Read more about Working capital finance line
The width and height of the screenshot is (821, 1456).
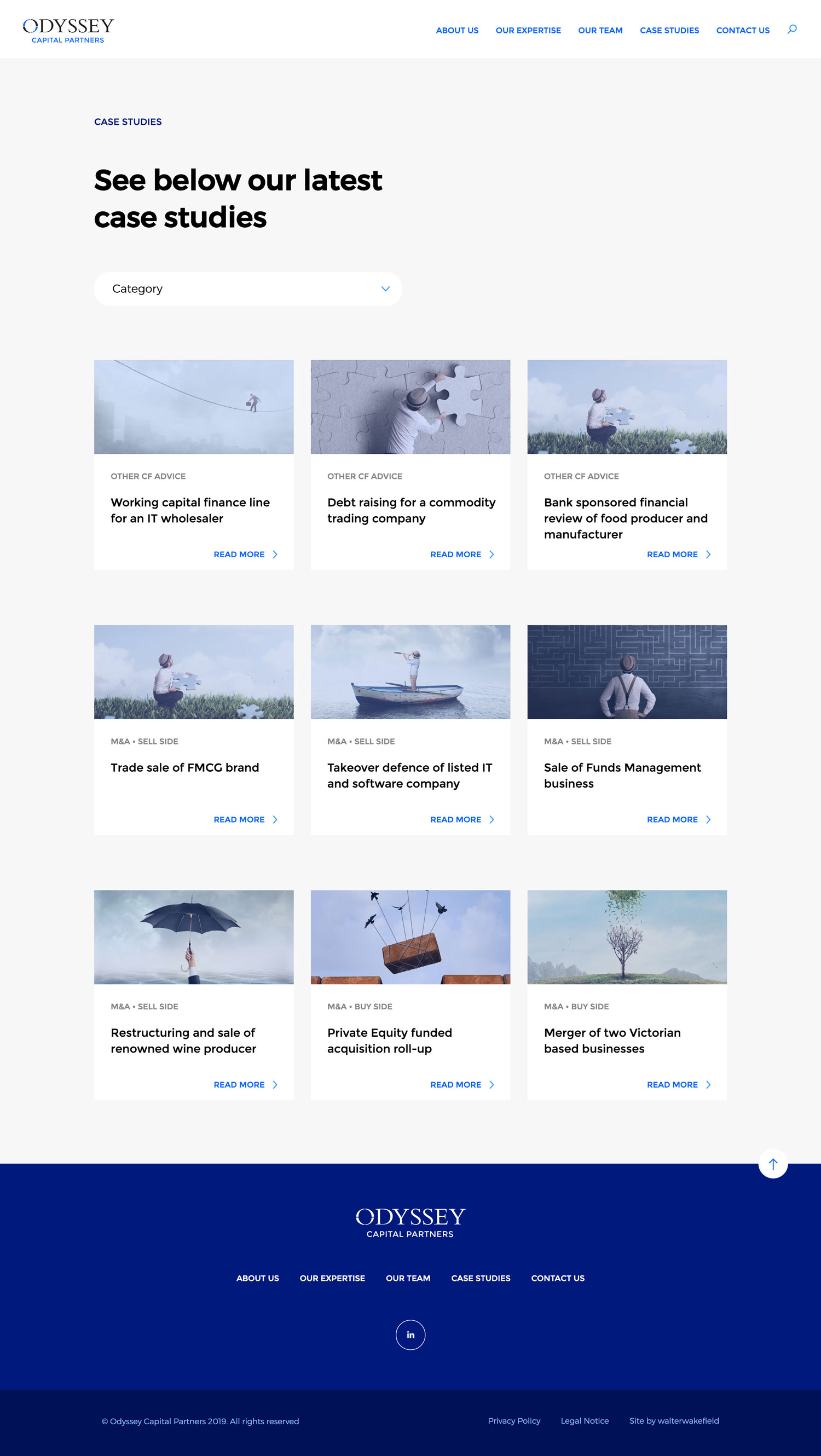point(239,554)
